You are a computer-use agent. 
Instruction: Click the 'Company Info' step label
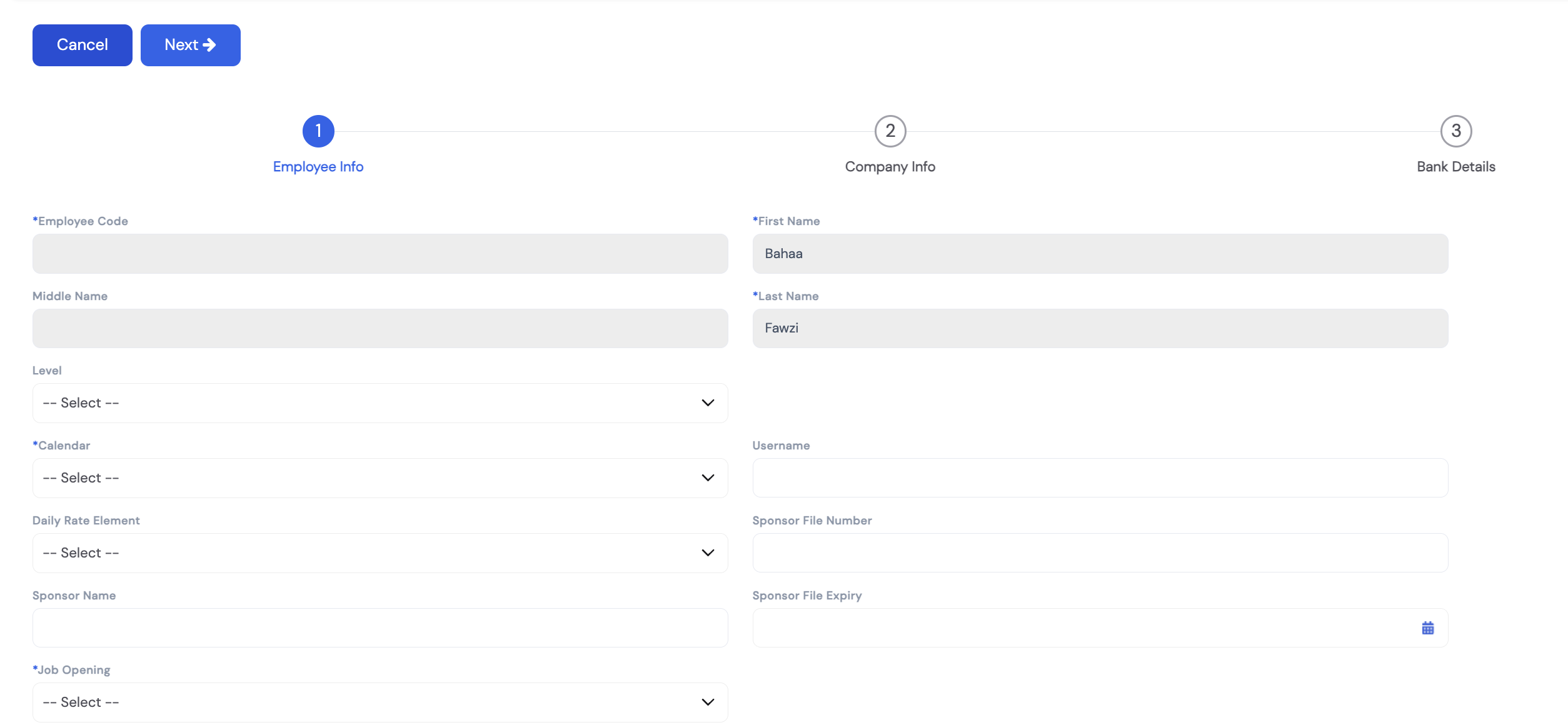890,167
